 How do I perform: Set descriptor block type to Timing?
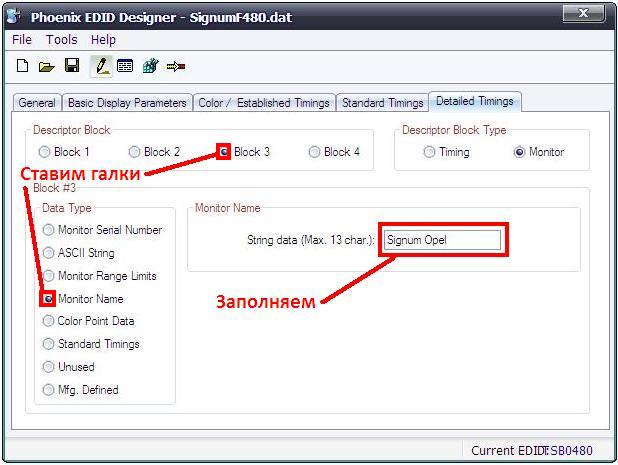pos(430,152)
